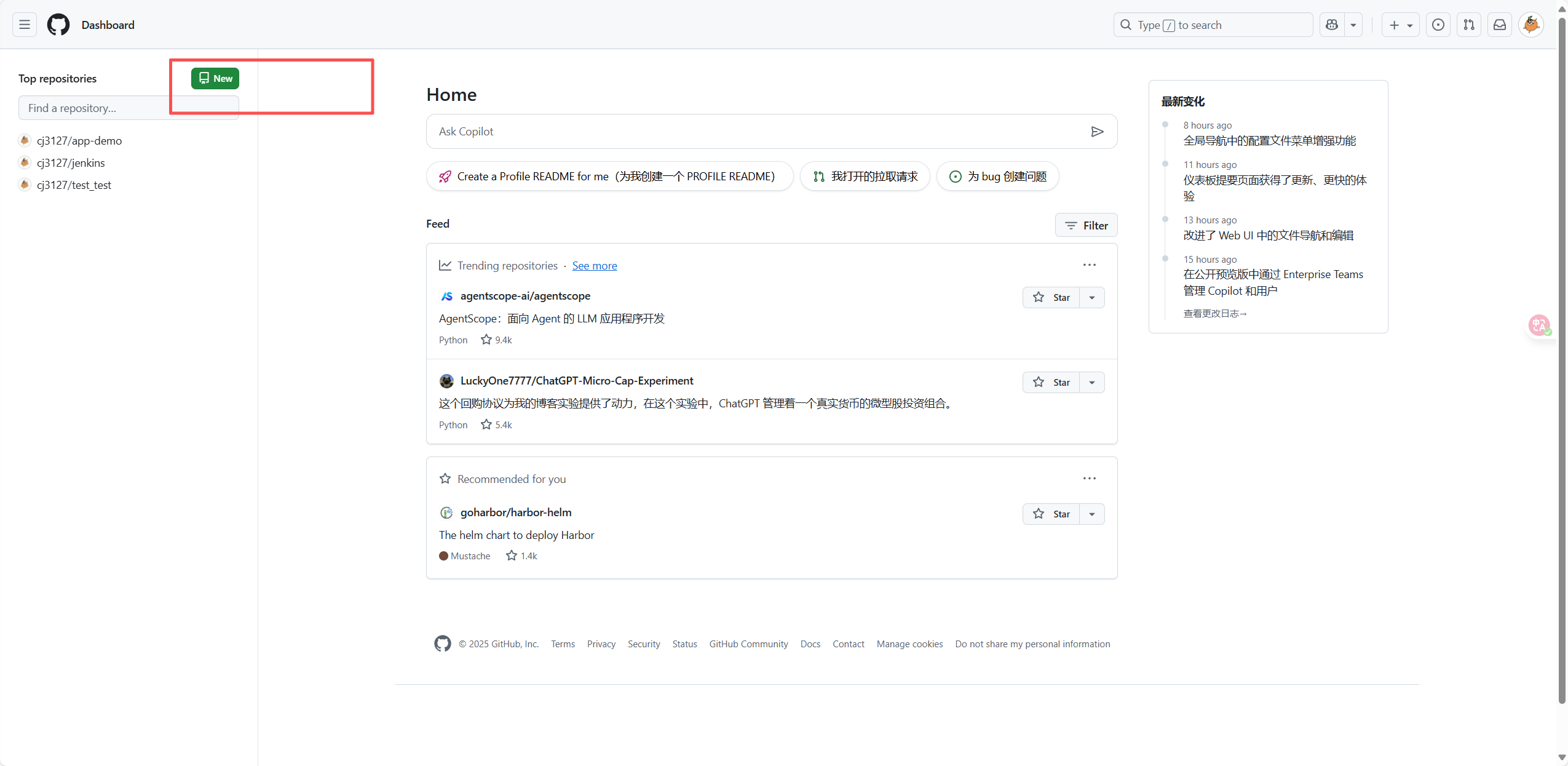Screen dimensions: 1568x766
Task: Star the goharbor/harbor-helm repository
Action: 1051,514
